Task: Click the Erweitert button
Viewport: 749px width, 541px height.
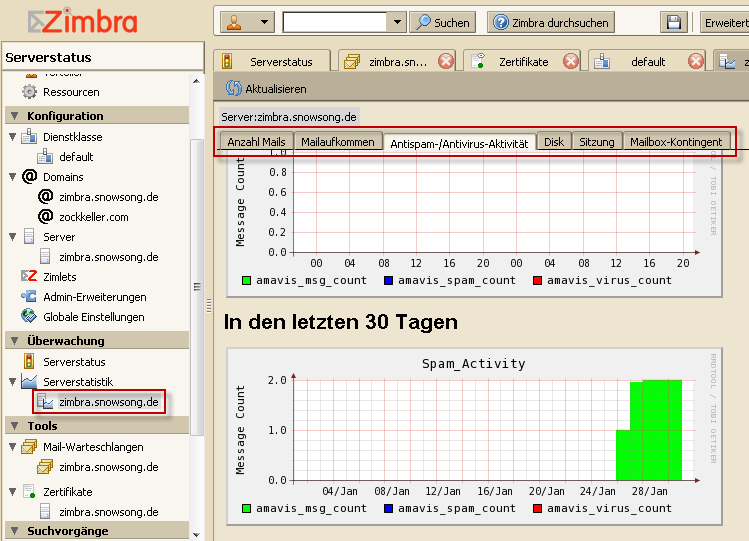Action: (x=725, y=22)
